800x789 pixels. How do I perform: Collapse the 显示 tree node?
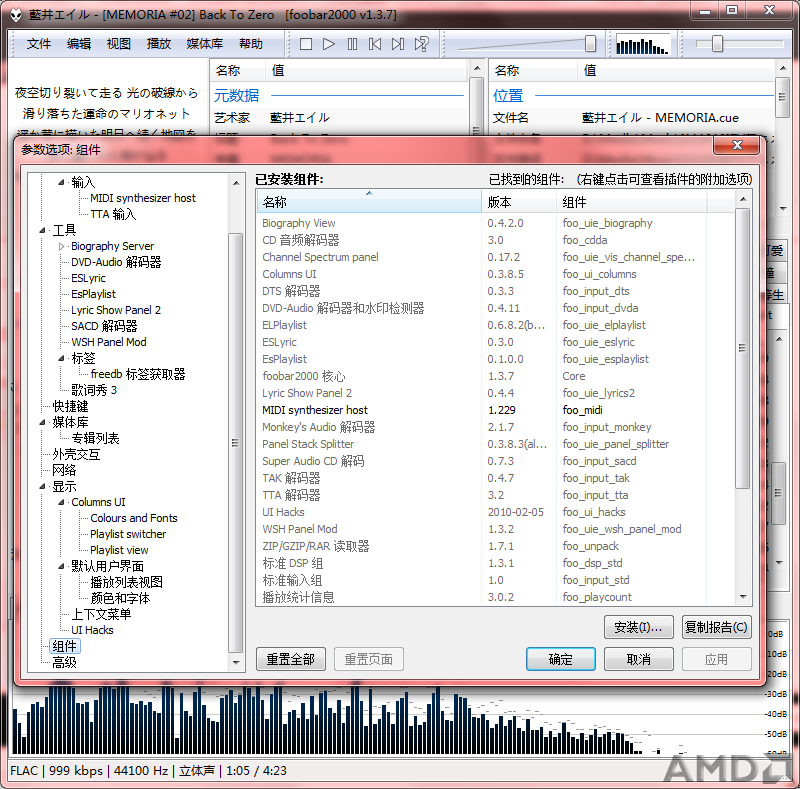[x=42, y=486]
